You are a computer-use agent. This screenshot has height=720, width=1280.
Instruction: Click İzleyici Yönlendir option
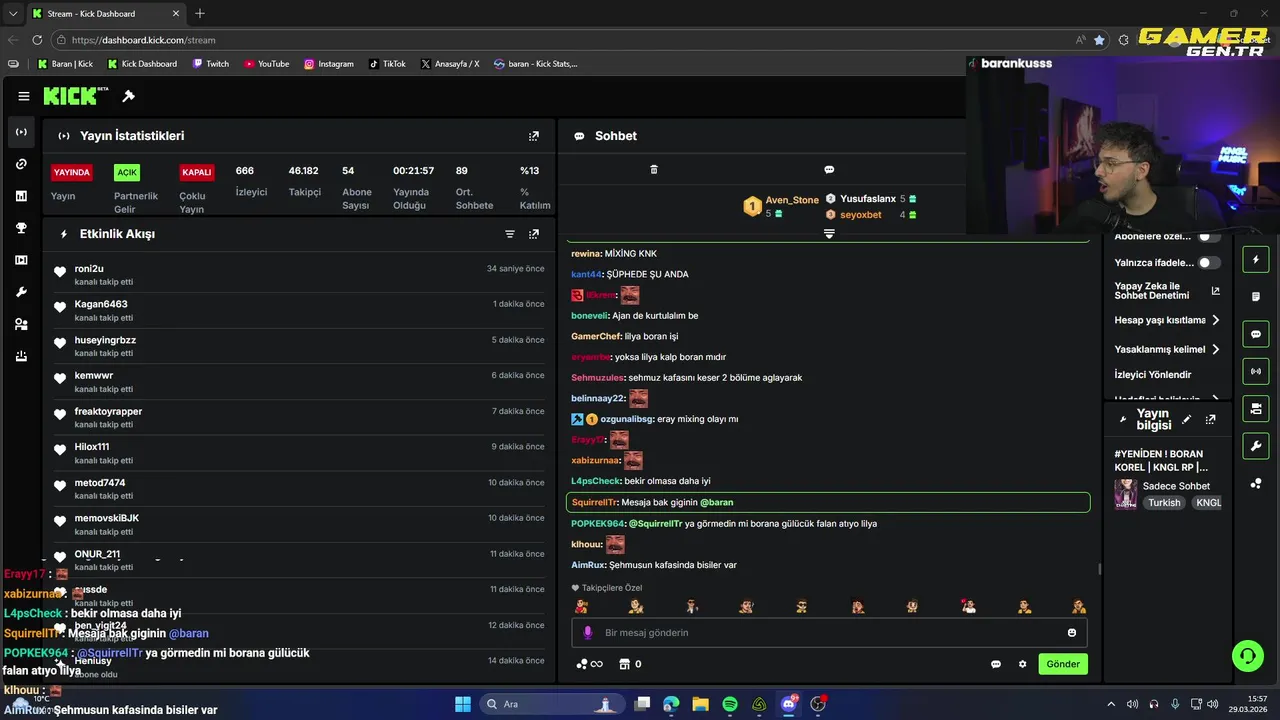1153,375
